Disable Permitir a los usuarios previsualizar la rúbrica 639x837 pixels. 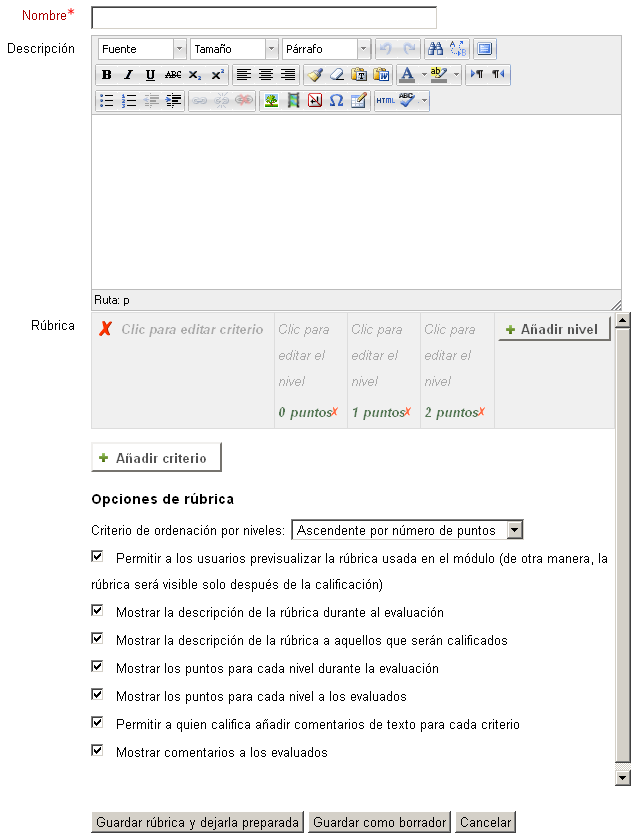[x=97, y=557]
